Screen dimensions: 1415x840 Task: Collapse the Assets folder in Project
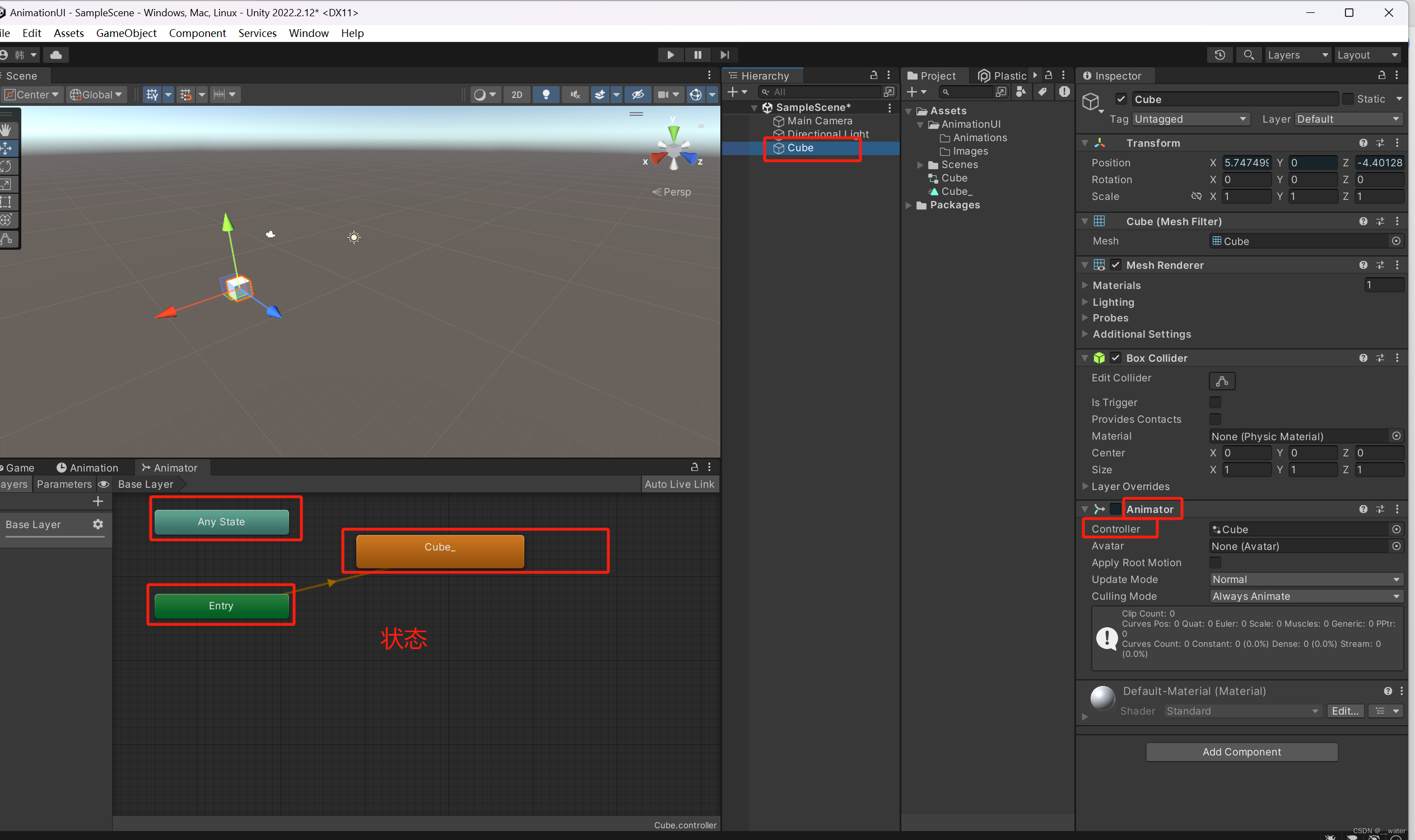click(x=909, y=111)
